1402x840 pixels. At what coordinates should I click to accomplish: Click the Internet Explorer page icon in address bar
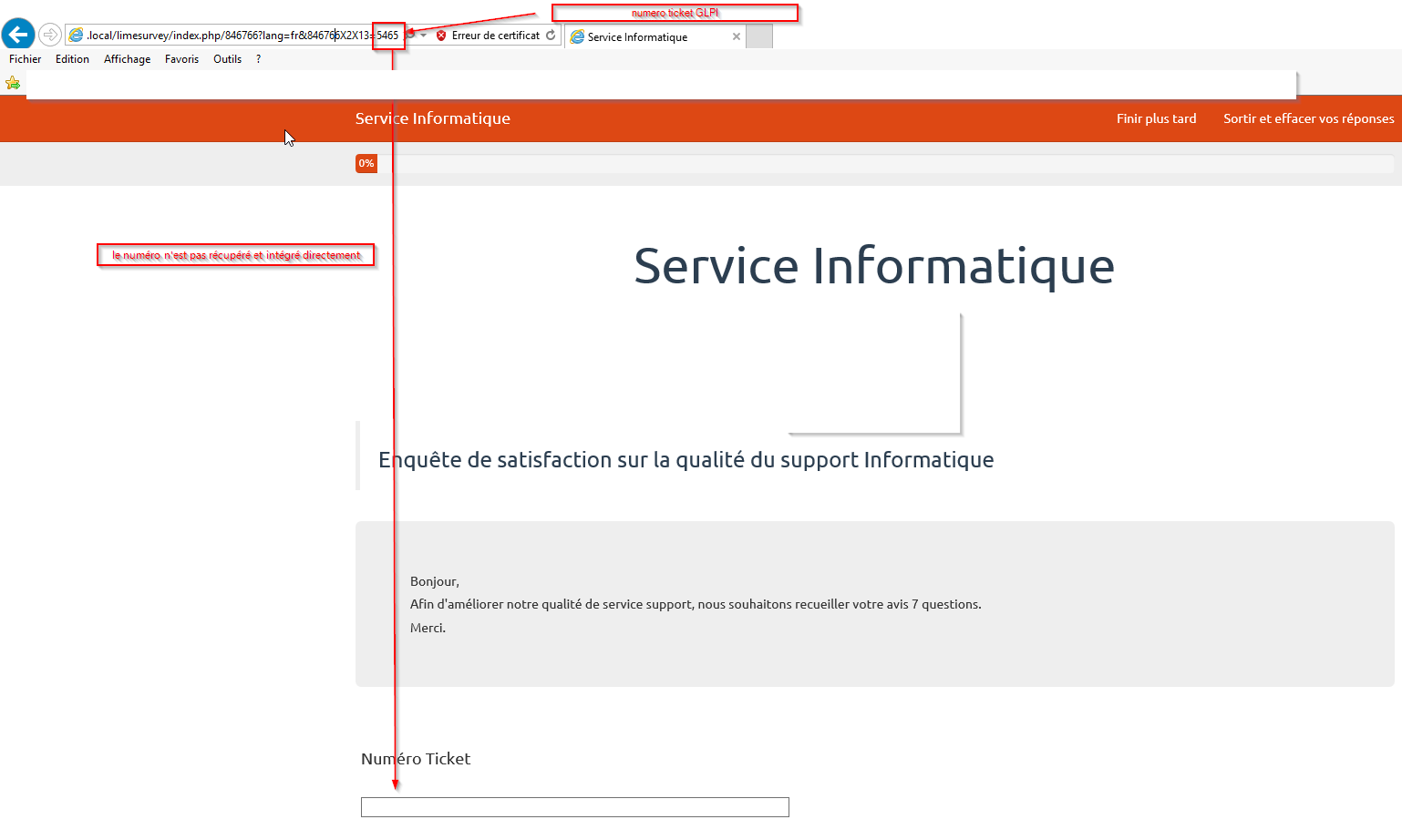click(77, 36)
